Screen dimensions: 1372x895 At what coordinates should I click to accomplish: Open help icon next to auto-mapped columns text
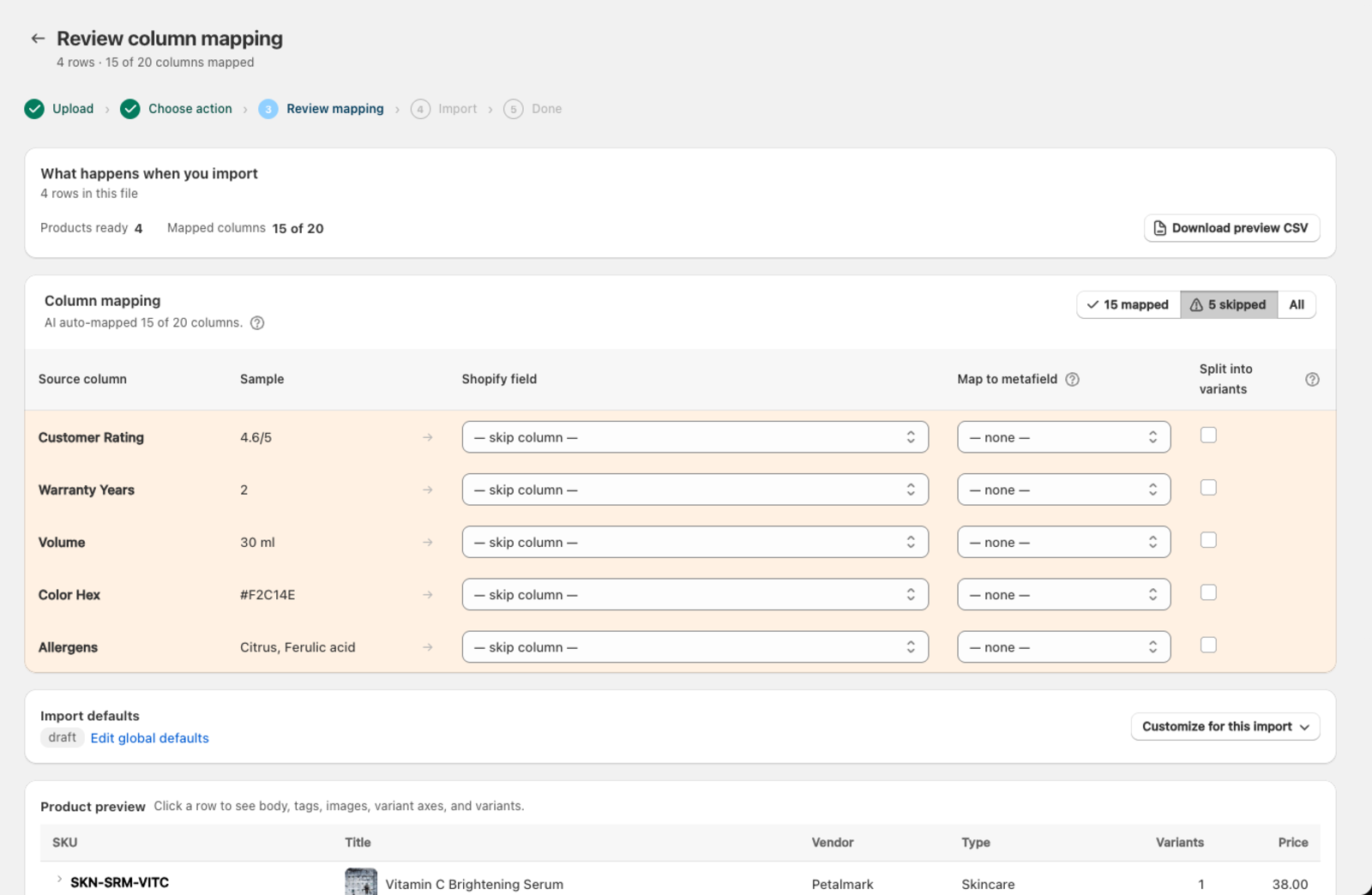pyautogui.click(x=257, y=323)
